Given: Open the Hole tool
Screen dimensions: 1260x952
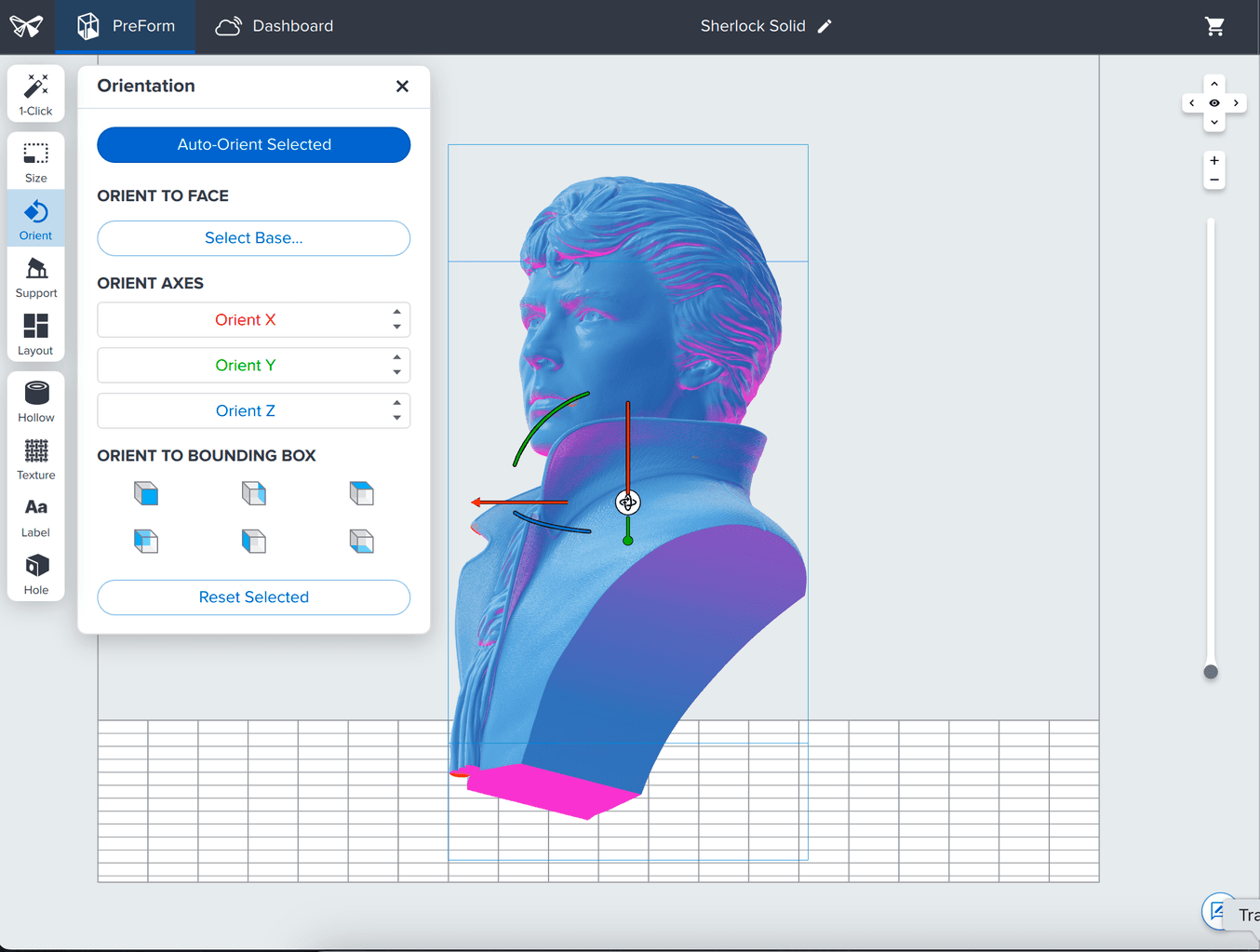Looking at the screenshot, I should pyautogui.click(x=35, y=574).
